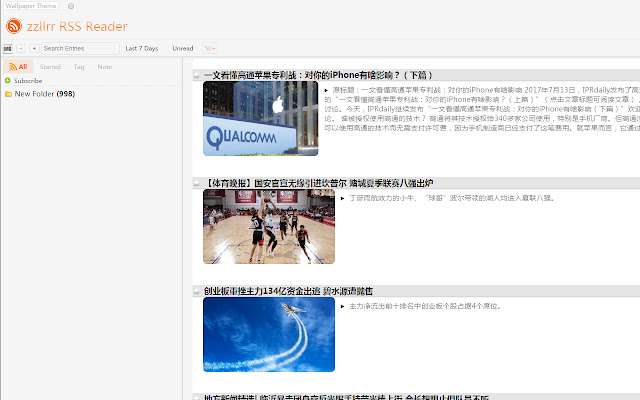Star the basketball sports evening news entry

[197, 183]
